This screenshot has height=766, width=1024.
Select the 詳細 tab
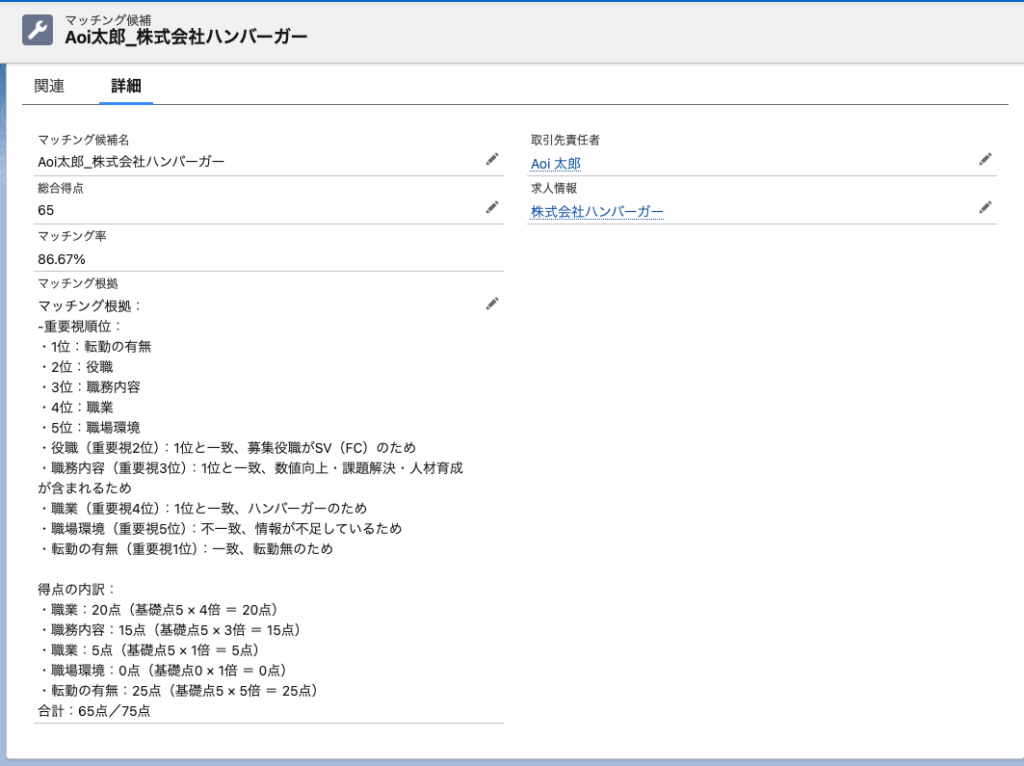pos(126,86)
